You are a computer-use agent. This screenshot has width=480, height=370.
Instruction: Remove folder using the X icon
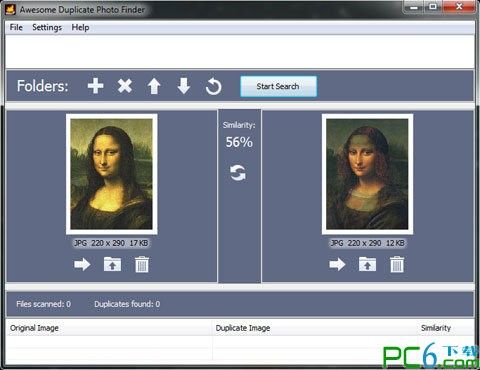pyautogui.click(x=125, y=86)
